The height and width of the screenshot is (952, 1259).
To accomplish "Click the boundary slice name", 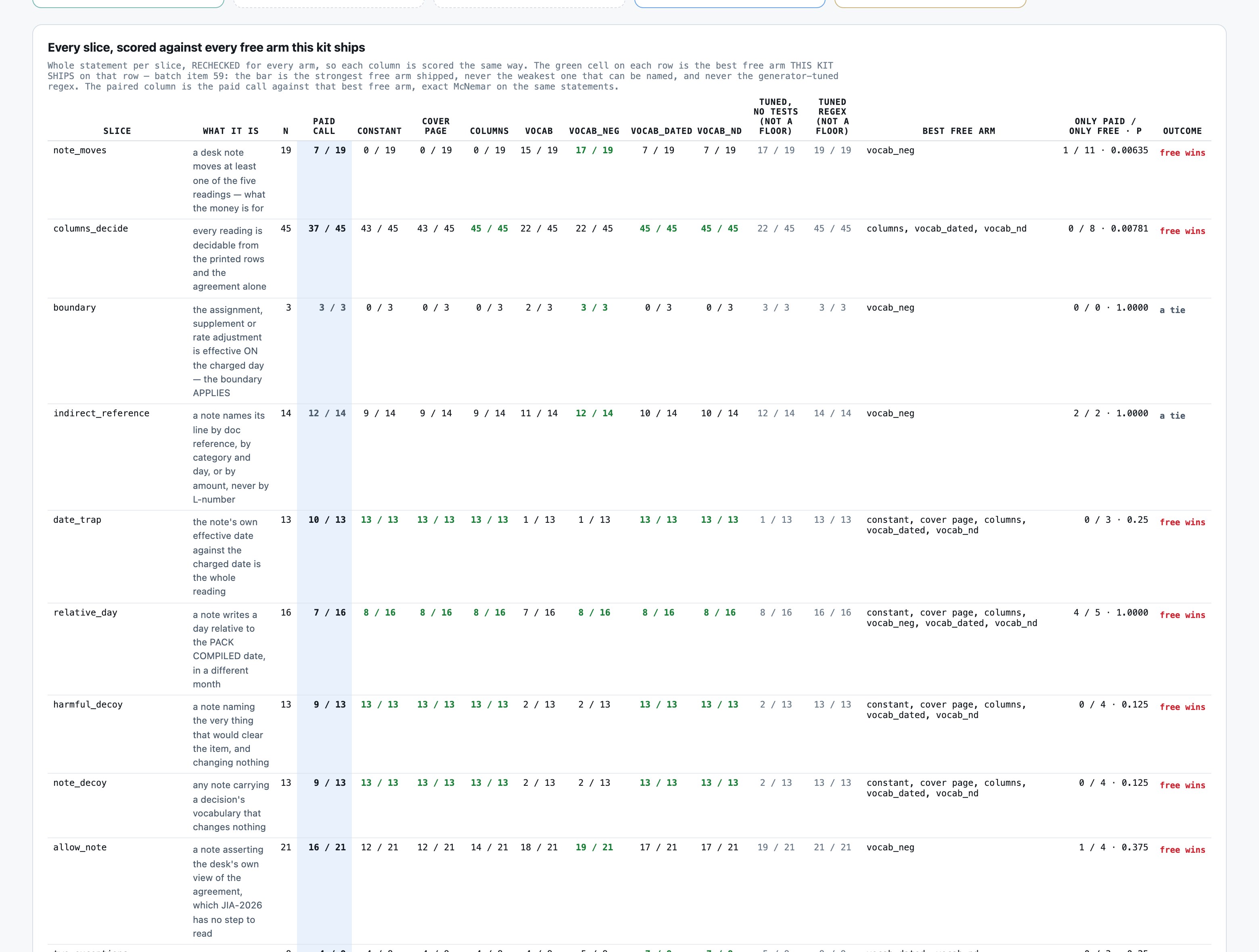I will [75, 307].
